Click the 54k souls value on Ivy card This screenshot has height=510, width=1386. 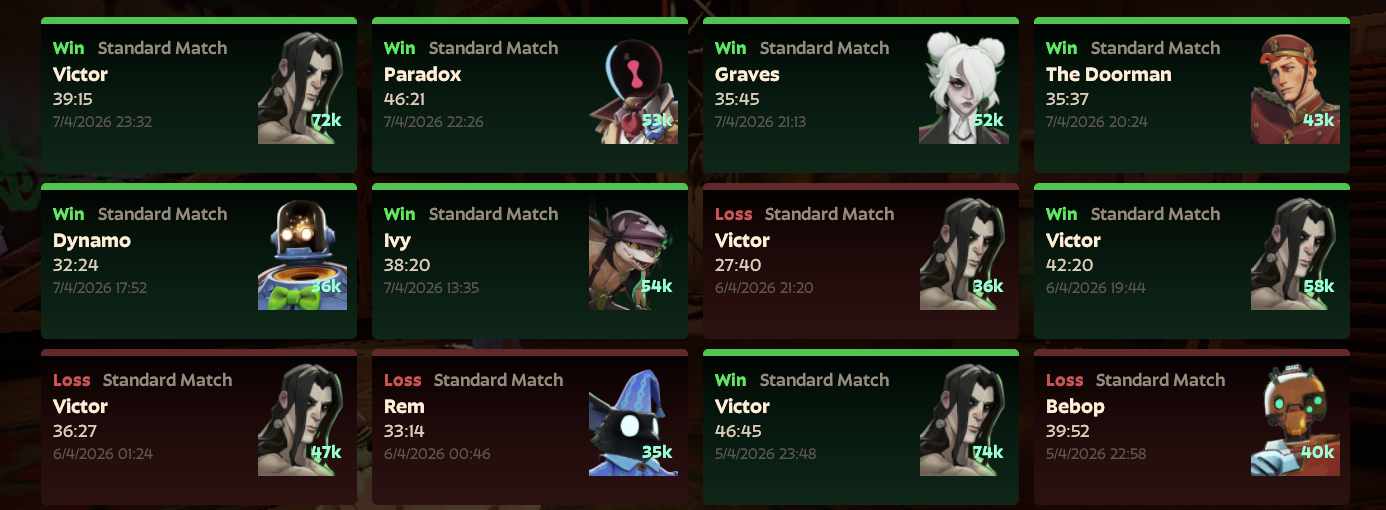coord(656,286)
